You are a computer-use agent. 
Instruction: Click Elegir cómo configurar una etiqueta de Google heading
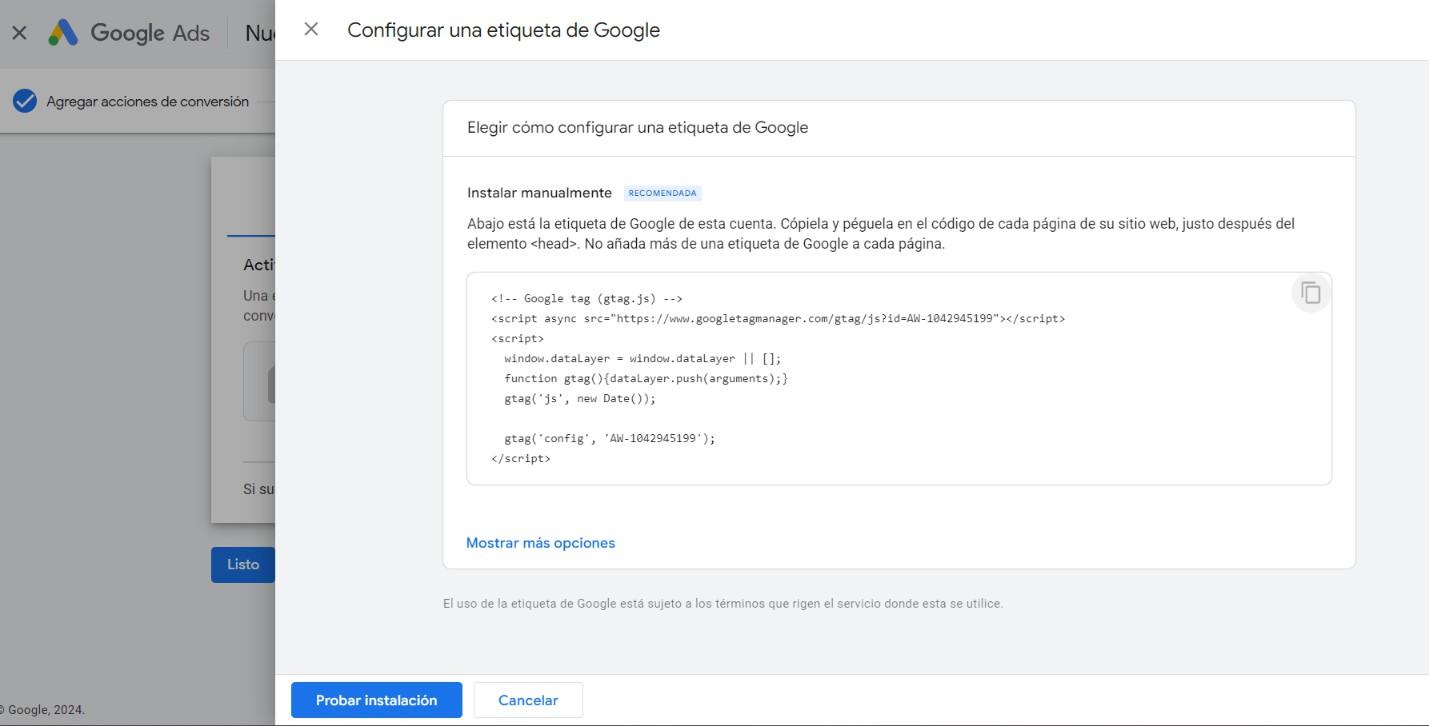[637, 127]
